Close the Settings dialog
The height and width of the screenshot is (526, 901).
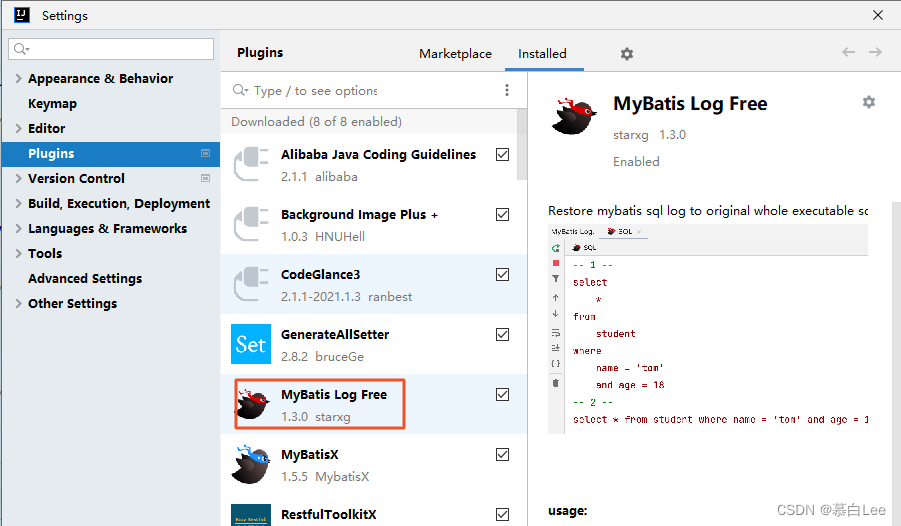(877, 15)
